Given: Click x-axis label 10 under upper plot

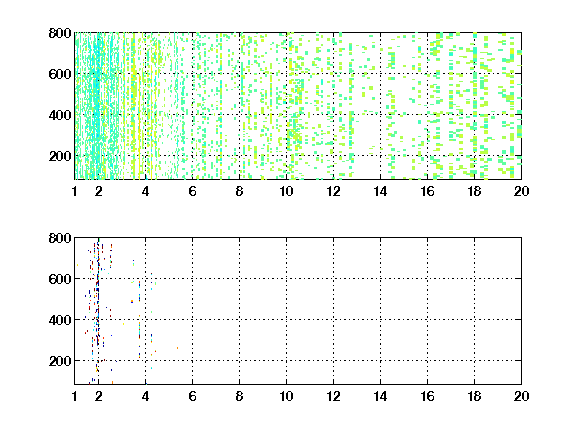Looking at the screenshot, I should (x=286, y=191).
